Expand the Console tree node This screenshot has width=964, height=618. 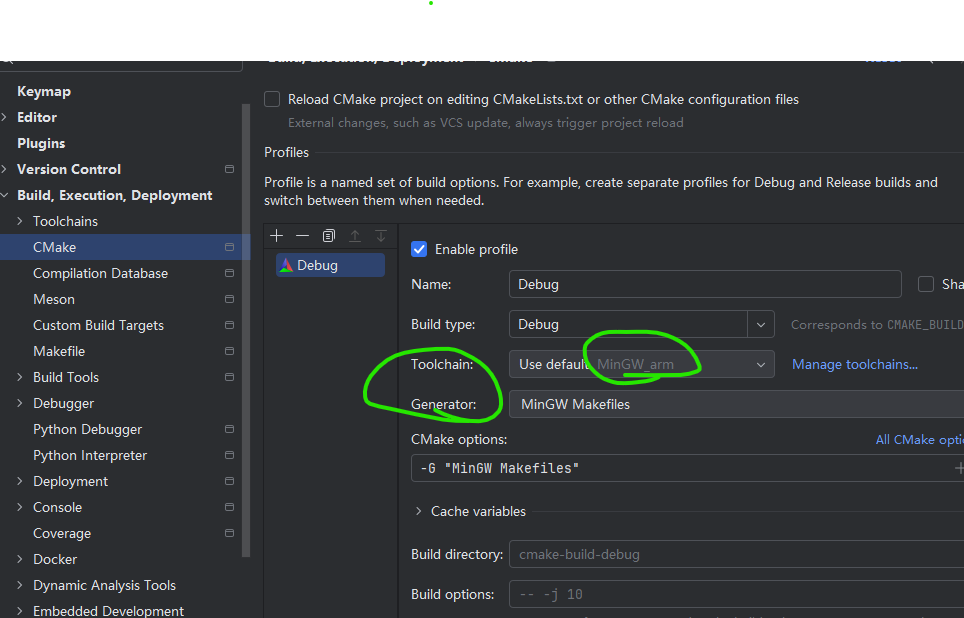pyautogui.click(x=20, y=507)
